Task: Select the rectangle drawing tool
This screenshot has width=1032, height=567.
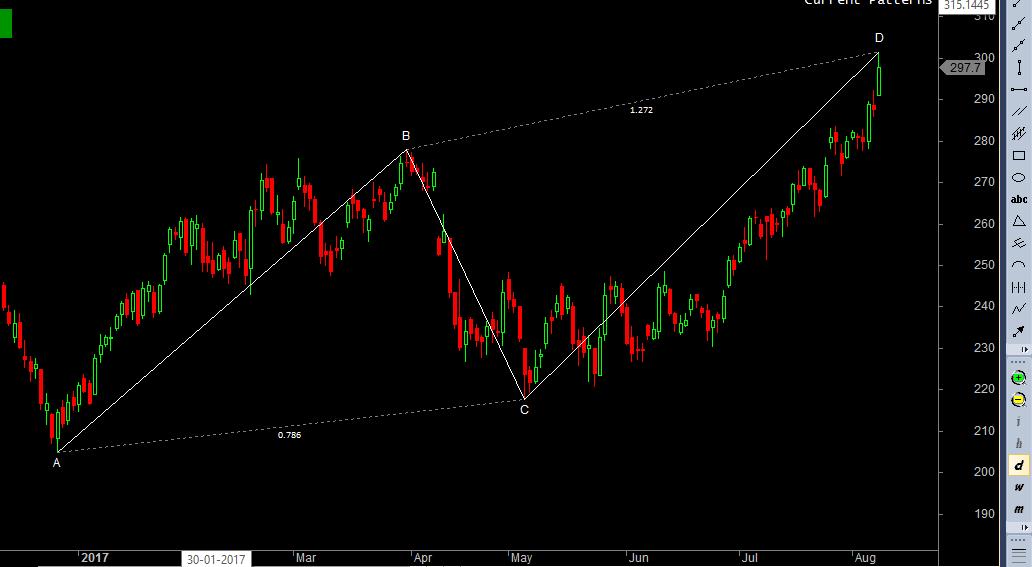Action: pos(1019,155)
